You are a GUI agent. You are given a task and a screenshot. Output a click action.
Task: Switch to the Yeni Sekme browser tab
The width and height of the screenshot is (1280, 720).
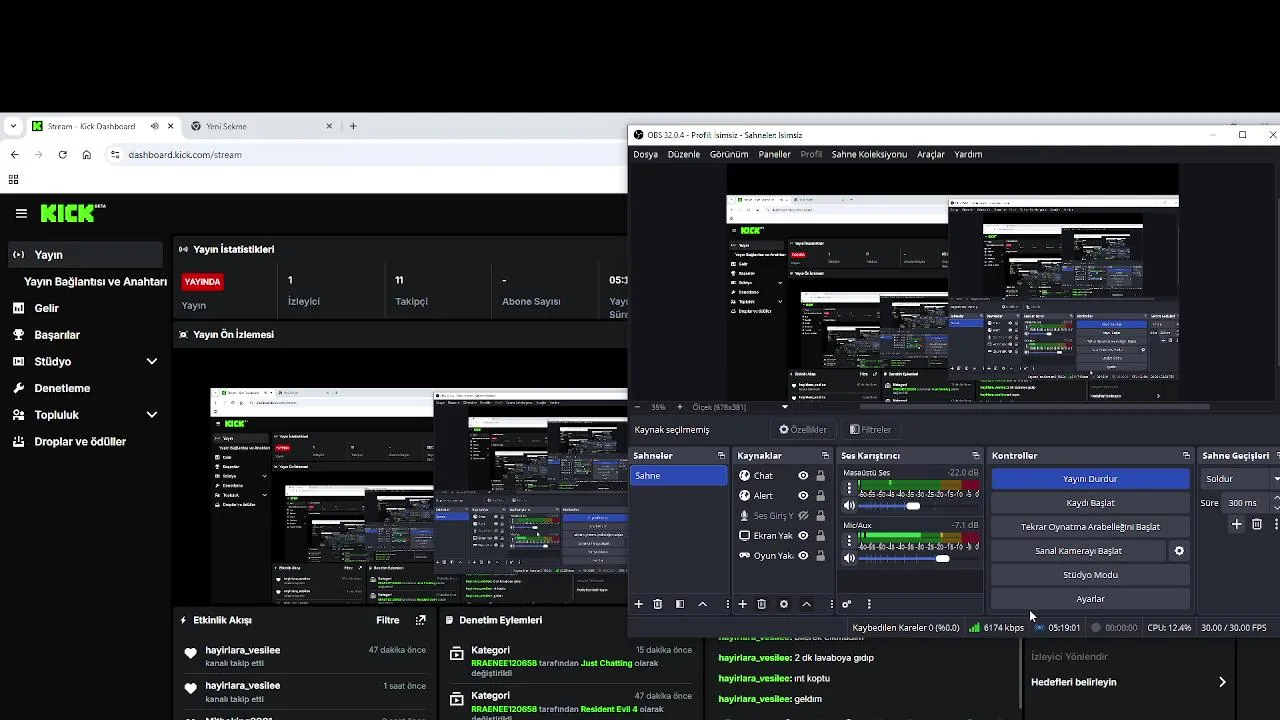click(263, 126)
